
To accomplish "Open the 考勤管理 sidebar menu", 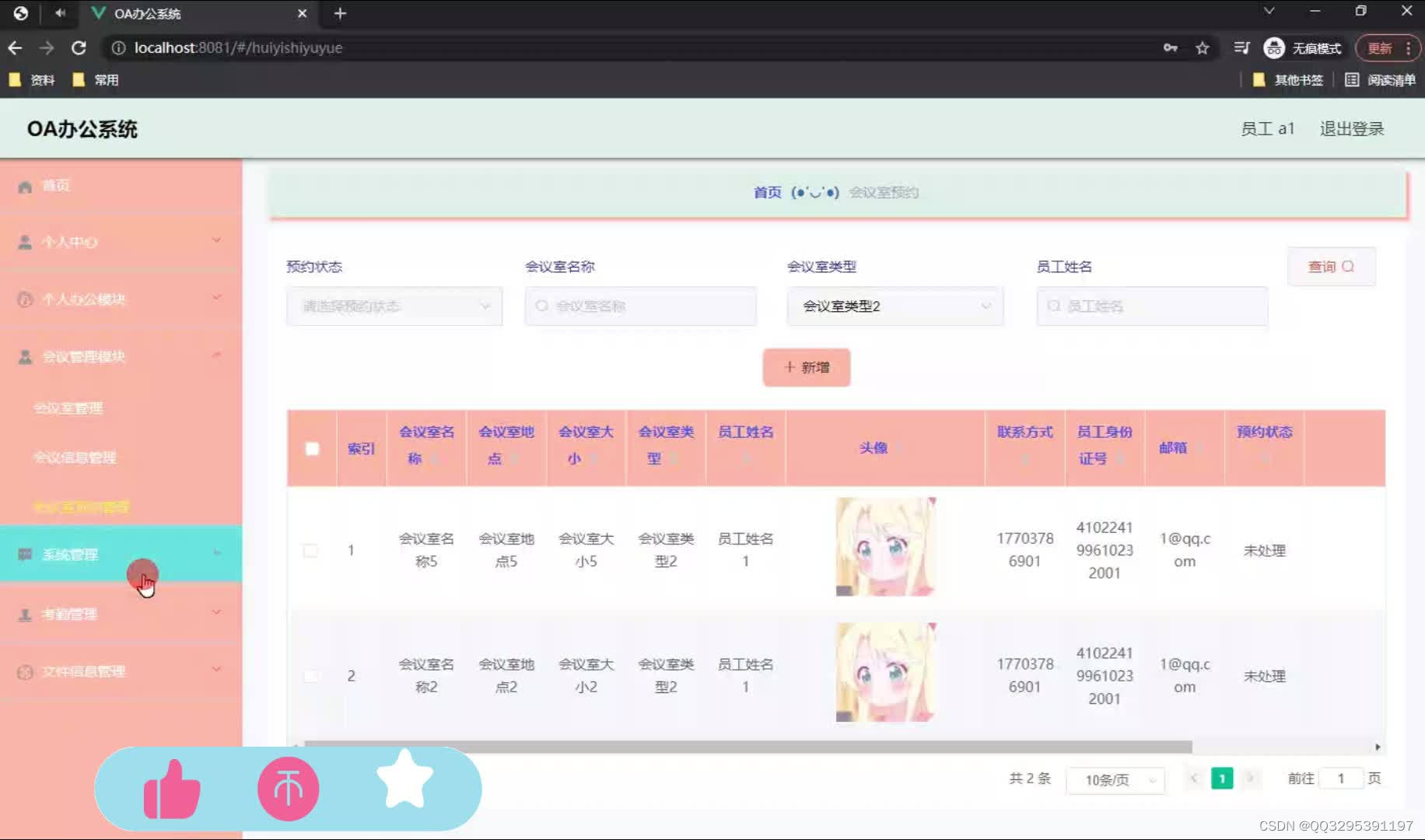I will [121, 614].
